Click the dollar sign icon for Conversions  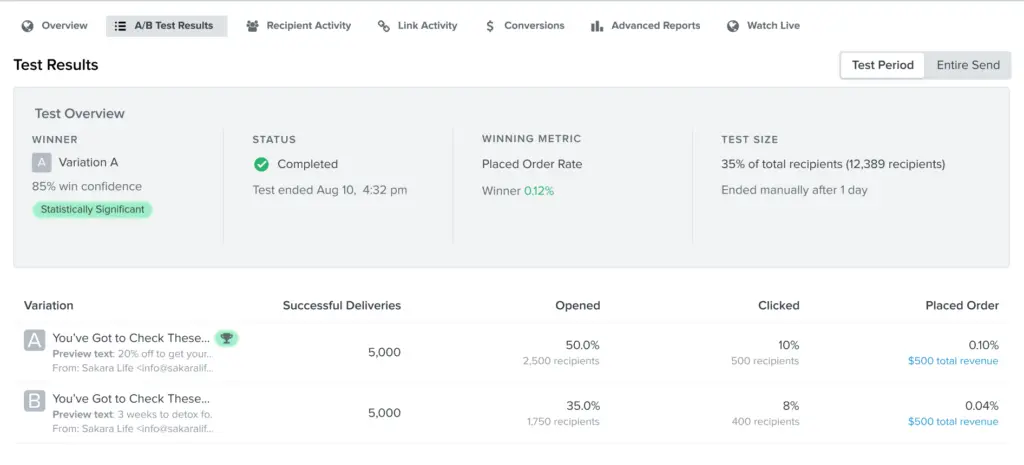pos(489,26)
